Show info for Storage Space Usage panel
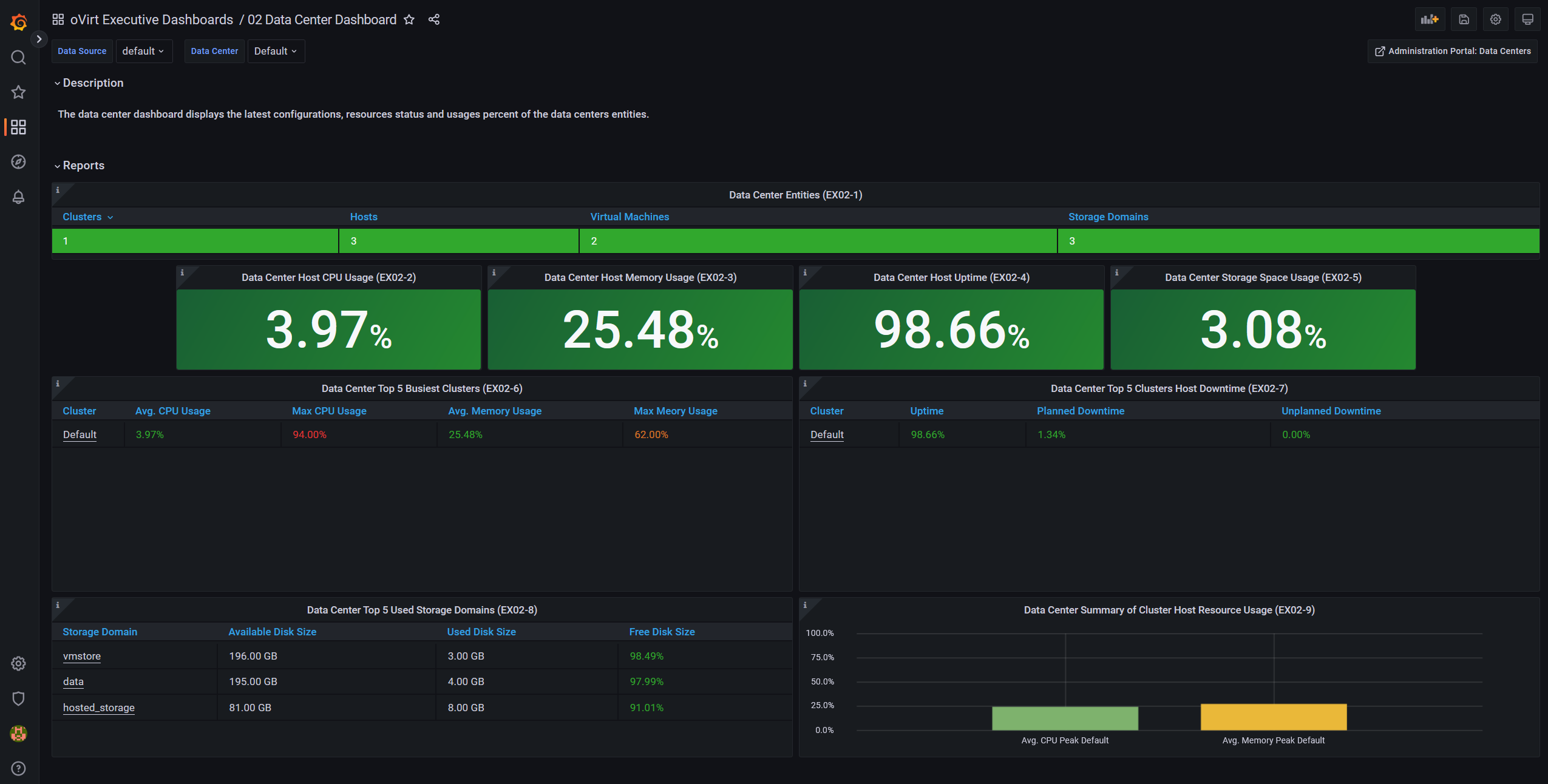 pyautogui.click(x=1116, y=272)
